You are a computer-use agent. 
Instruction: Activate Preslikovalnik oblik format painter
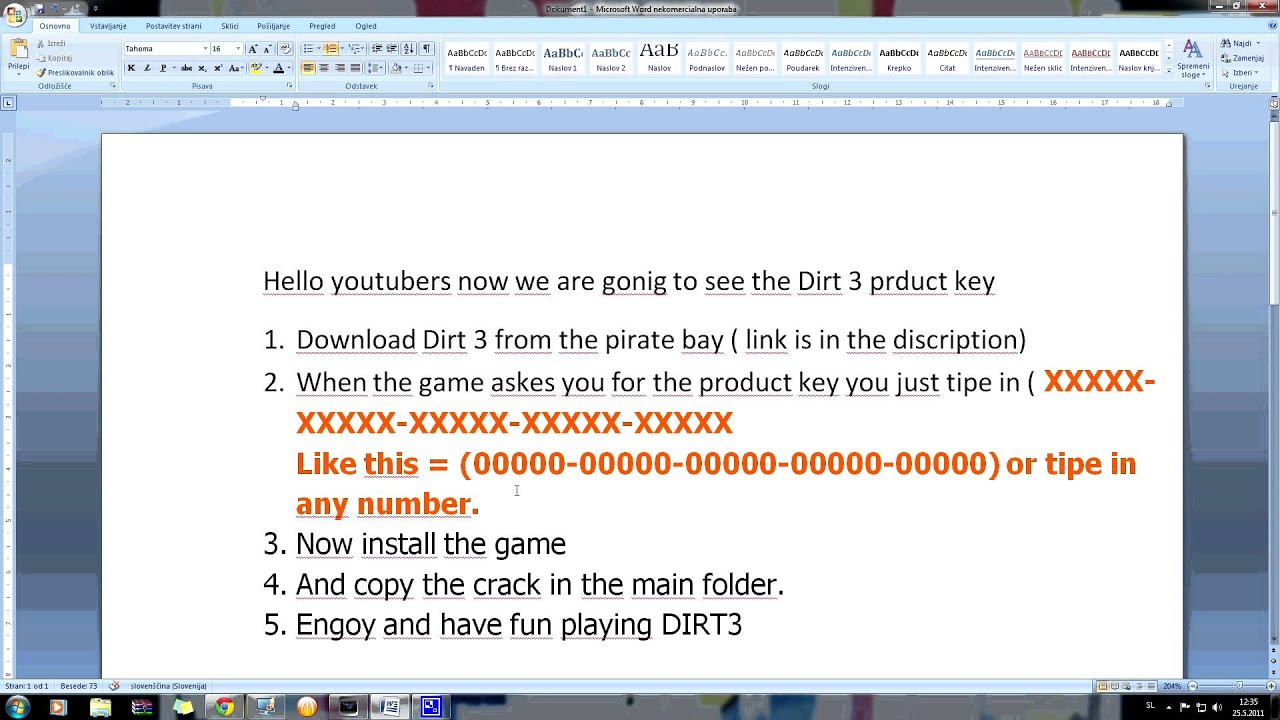tap(76, 72)
